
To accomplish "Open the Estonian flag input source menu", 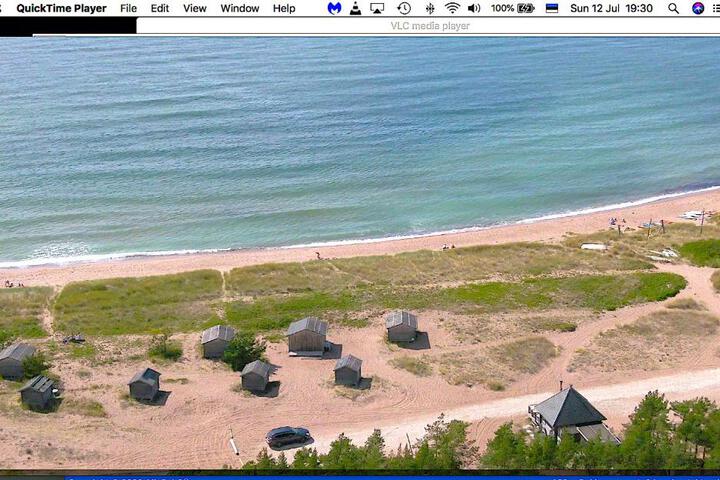I will point(551,8).
